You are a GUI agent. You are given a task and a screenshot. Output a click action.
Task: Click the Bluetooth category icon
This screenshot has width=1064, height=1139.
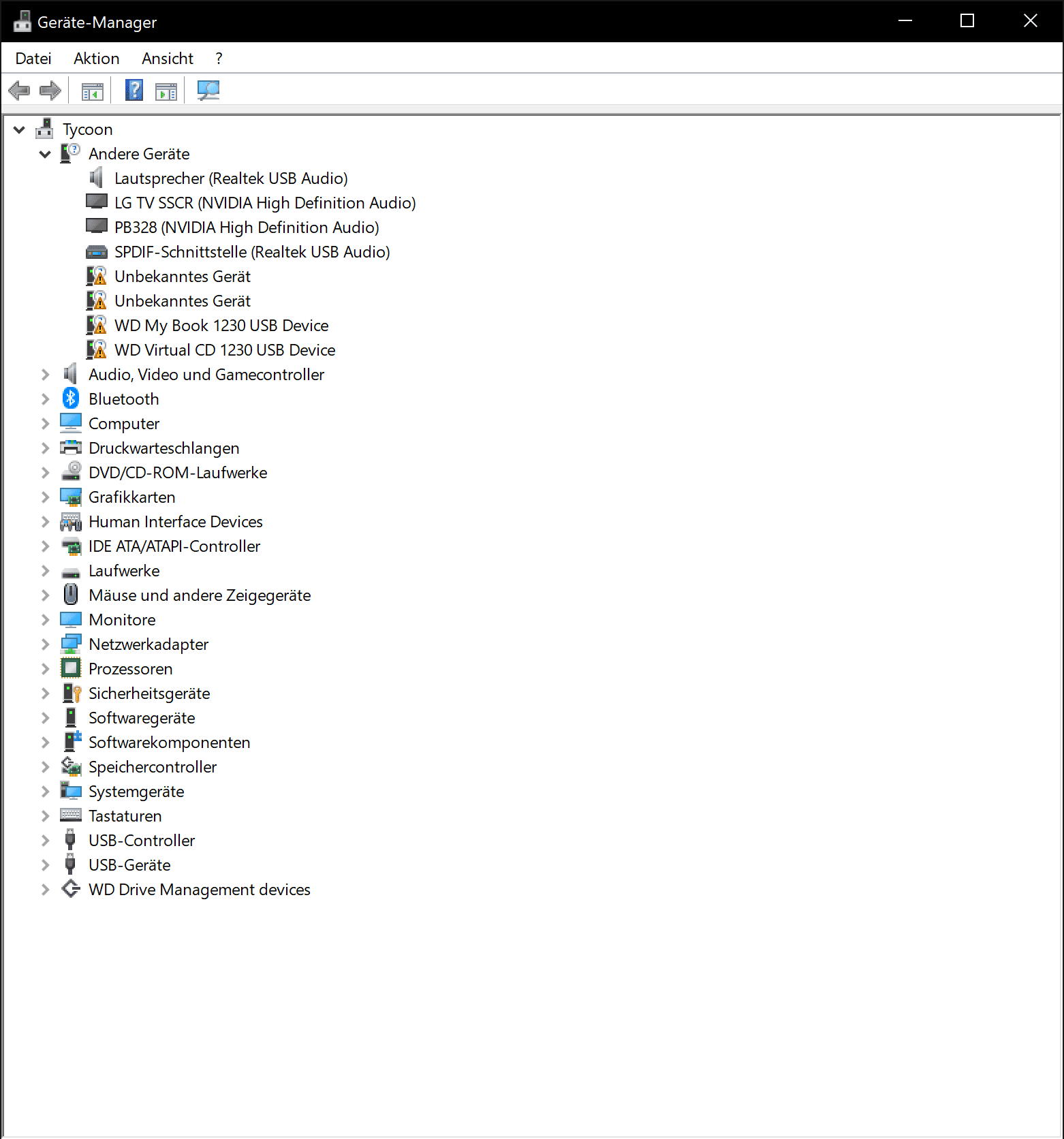pyautogui.click(x=71, y=399)
